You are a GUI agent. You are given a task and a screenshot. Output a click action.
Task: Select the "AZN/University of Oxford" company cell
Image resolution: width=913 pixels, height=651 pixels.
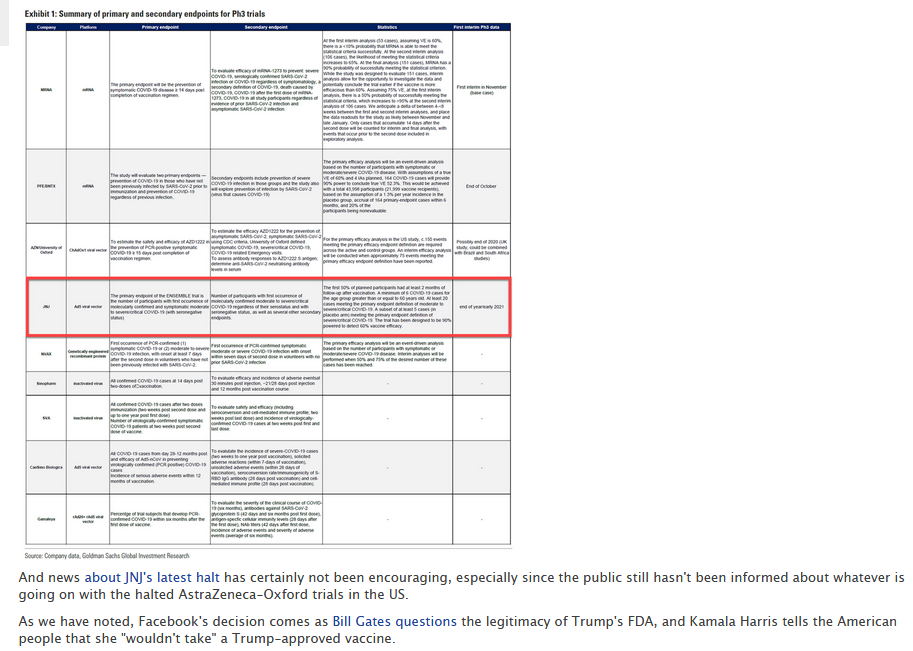(x=46, y=250)
